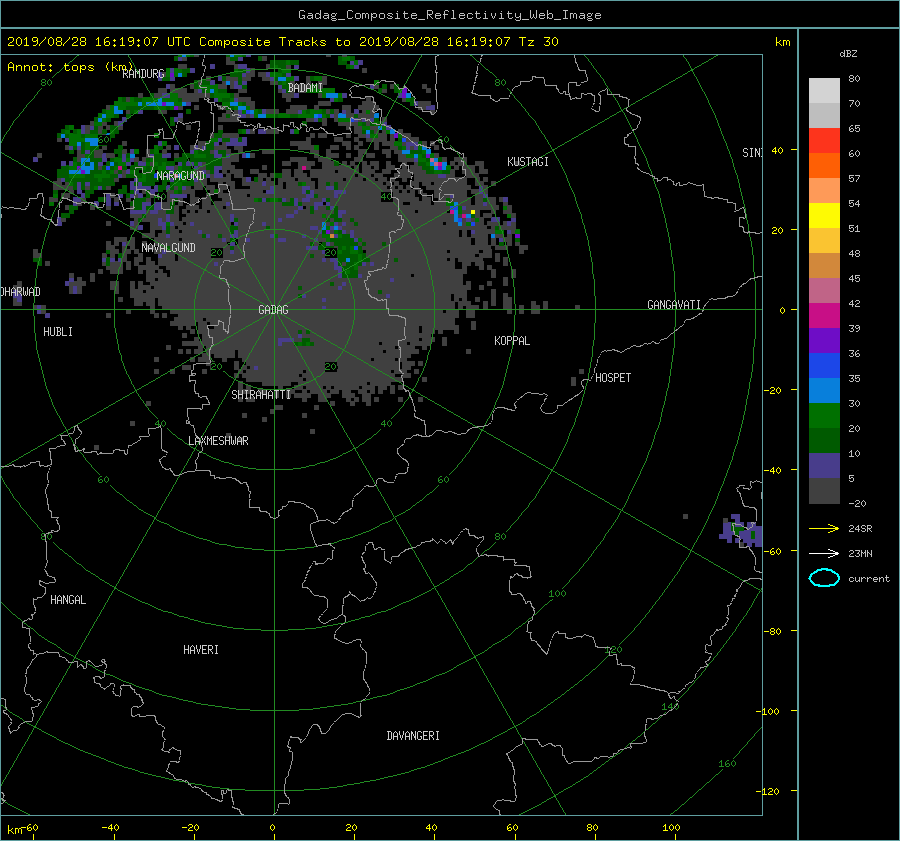Viewport: 900px width, 841px height.
Task: Click the dBZ legend heading
Action: tap(848, 54)
